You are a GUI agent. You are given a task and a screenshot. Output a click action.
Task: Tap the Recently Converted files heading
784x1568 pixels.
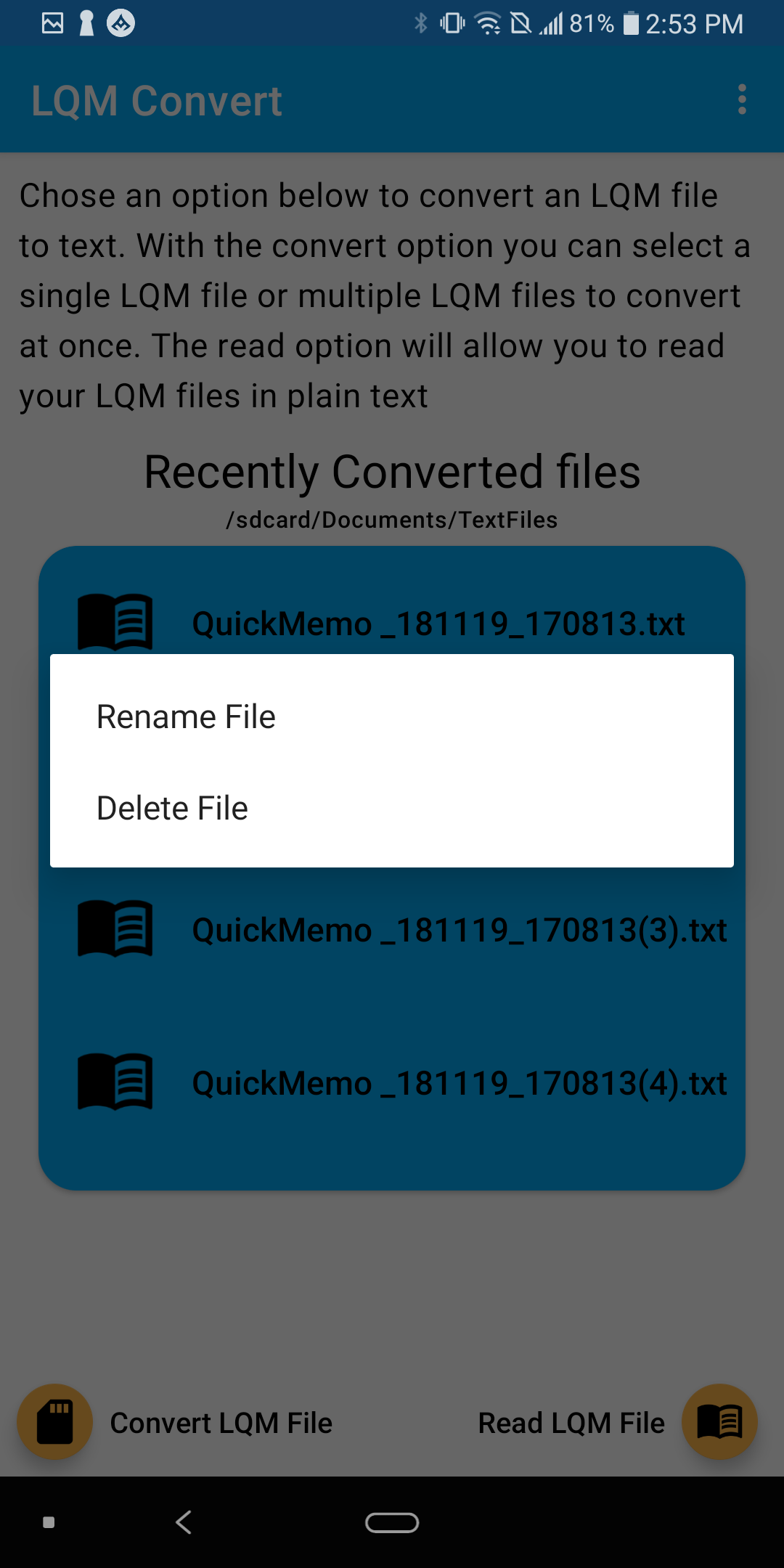pyautogui.click(x=392, y=472)
